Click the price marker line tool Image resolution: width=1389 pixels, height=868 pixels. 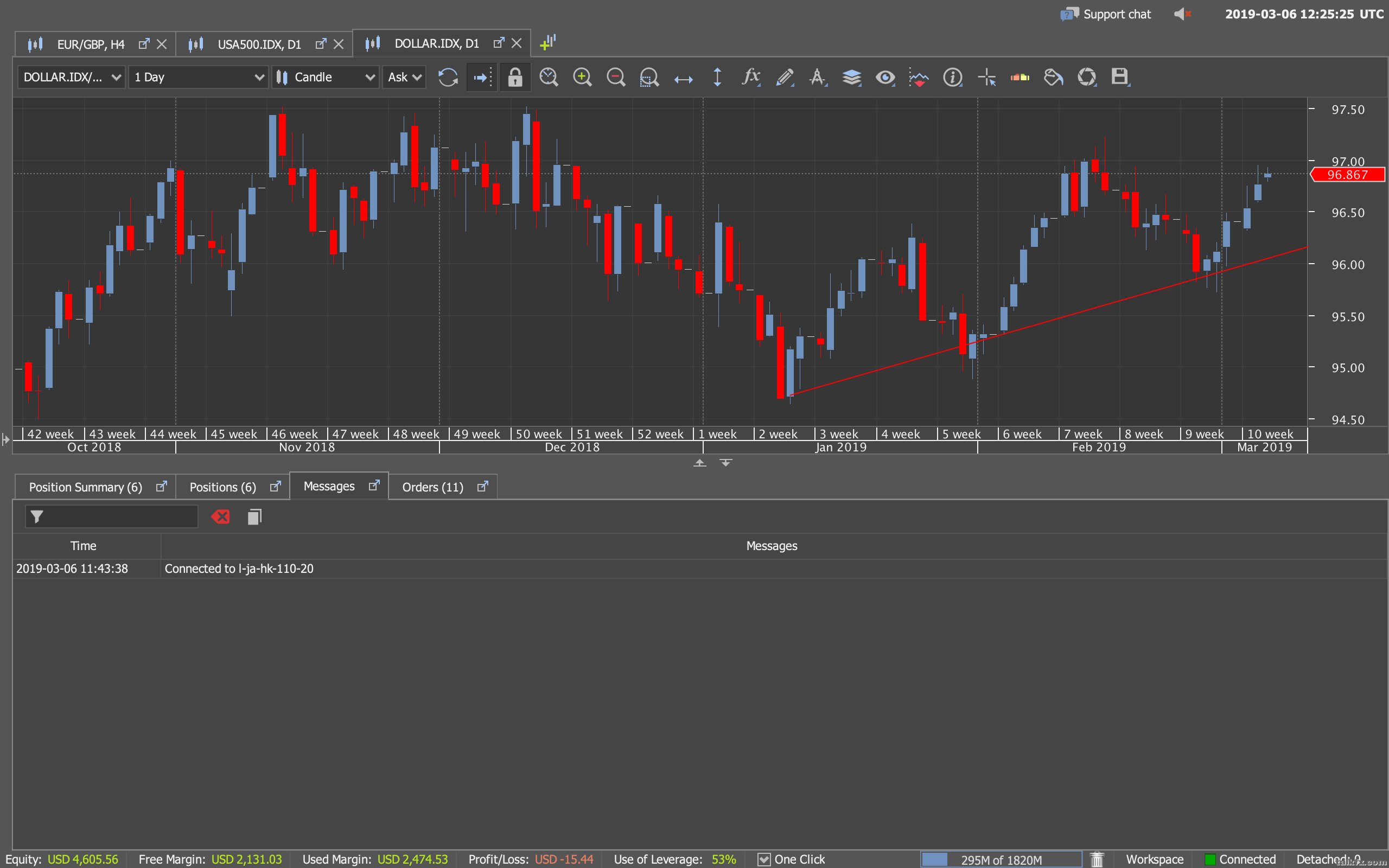coord(919,77)
